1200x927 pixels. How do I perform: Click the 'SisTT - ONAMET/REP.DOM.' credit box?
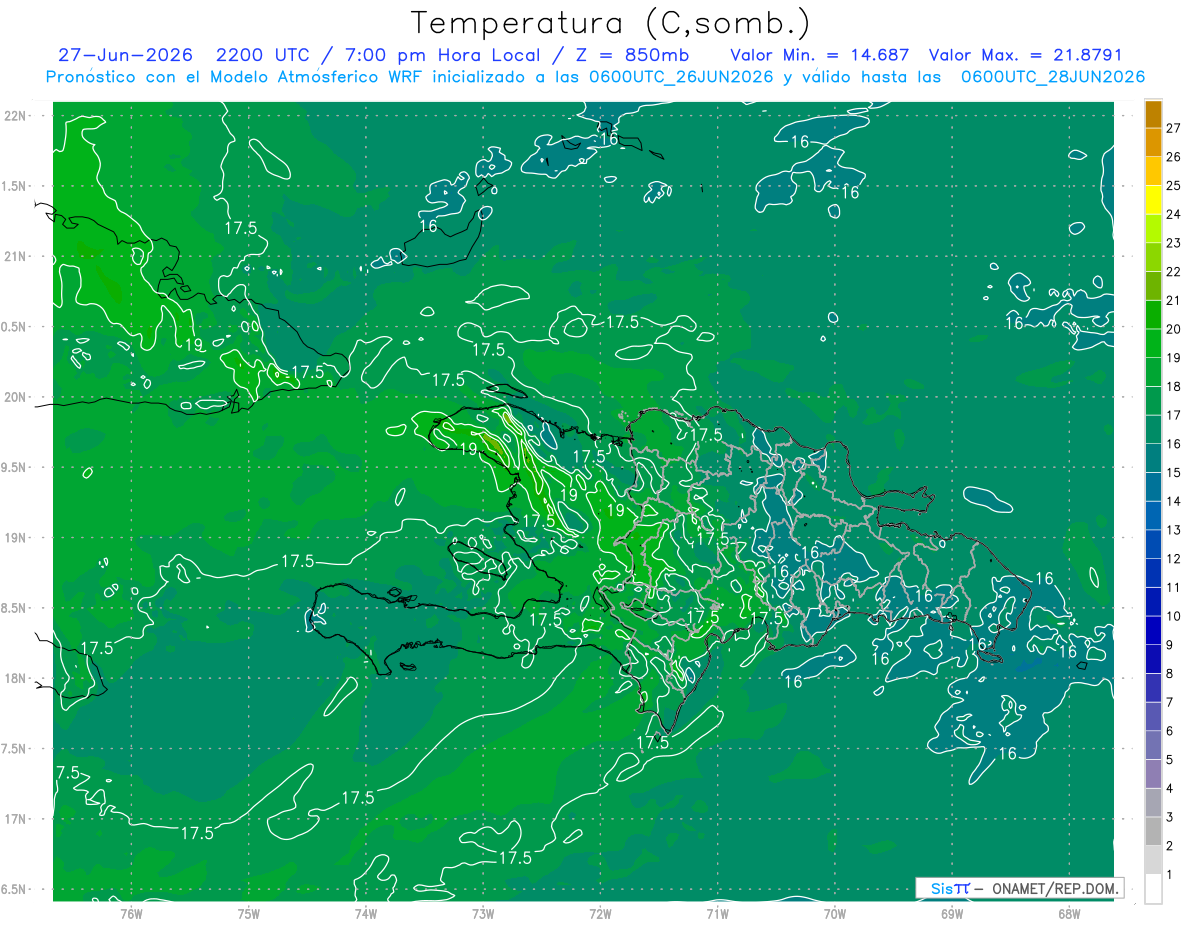pos(1019,888)
